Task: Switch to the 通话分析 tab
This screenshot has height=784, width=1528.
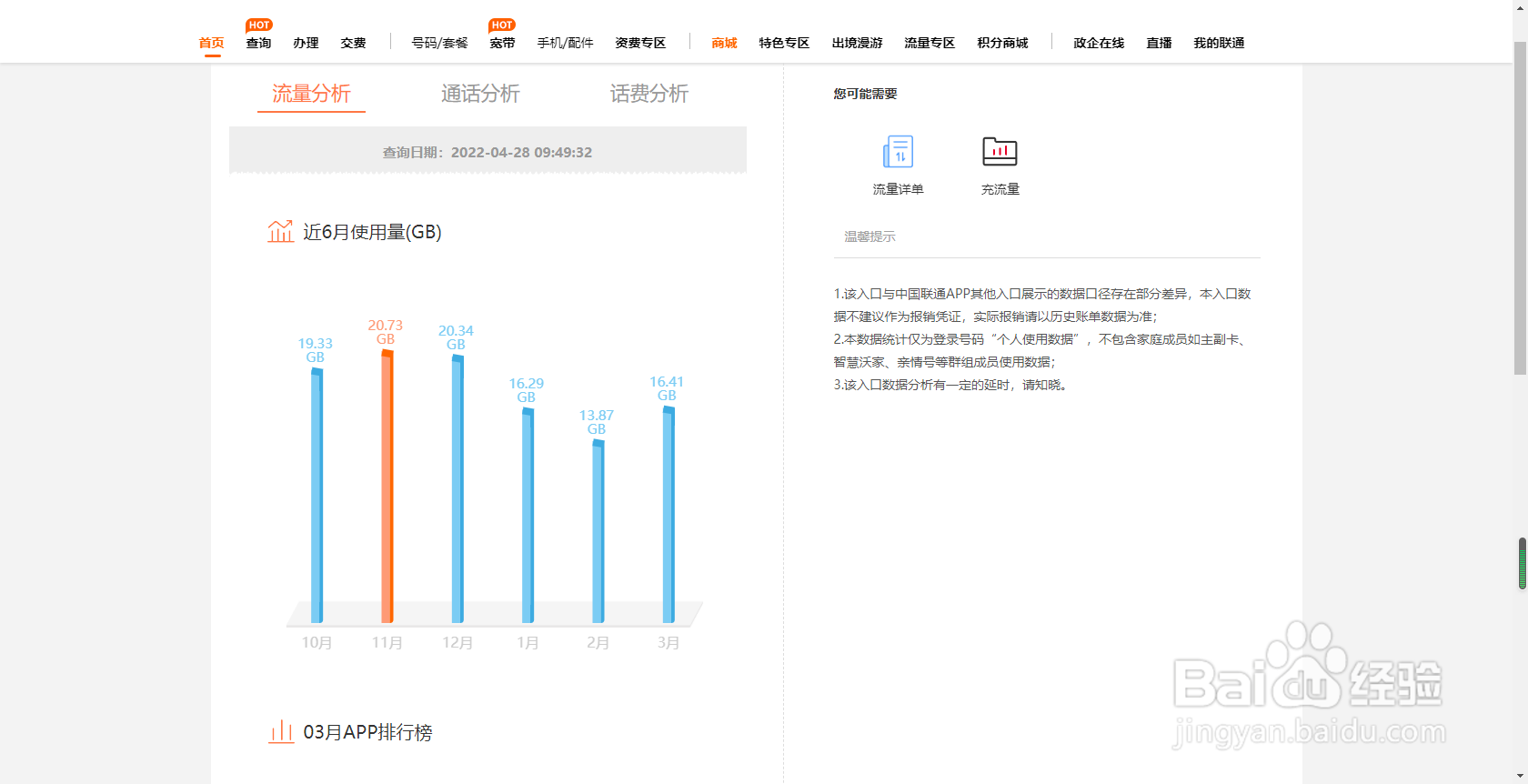Action: click(x=480, y=94)
